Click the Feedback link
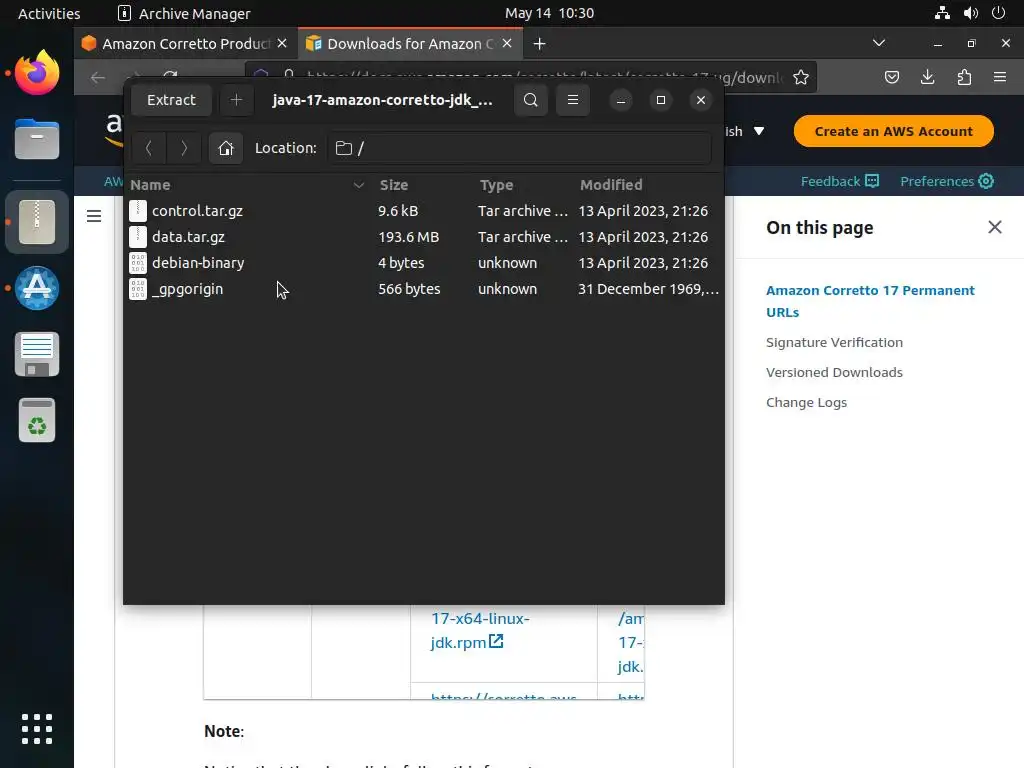Viewport: 1024px width, 768px height. 840,182
